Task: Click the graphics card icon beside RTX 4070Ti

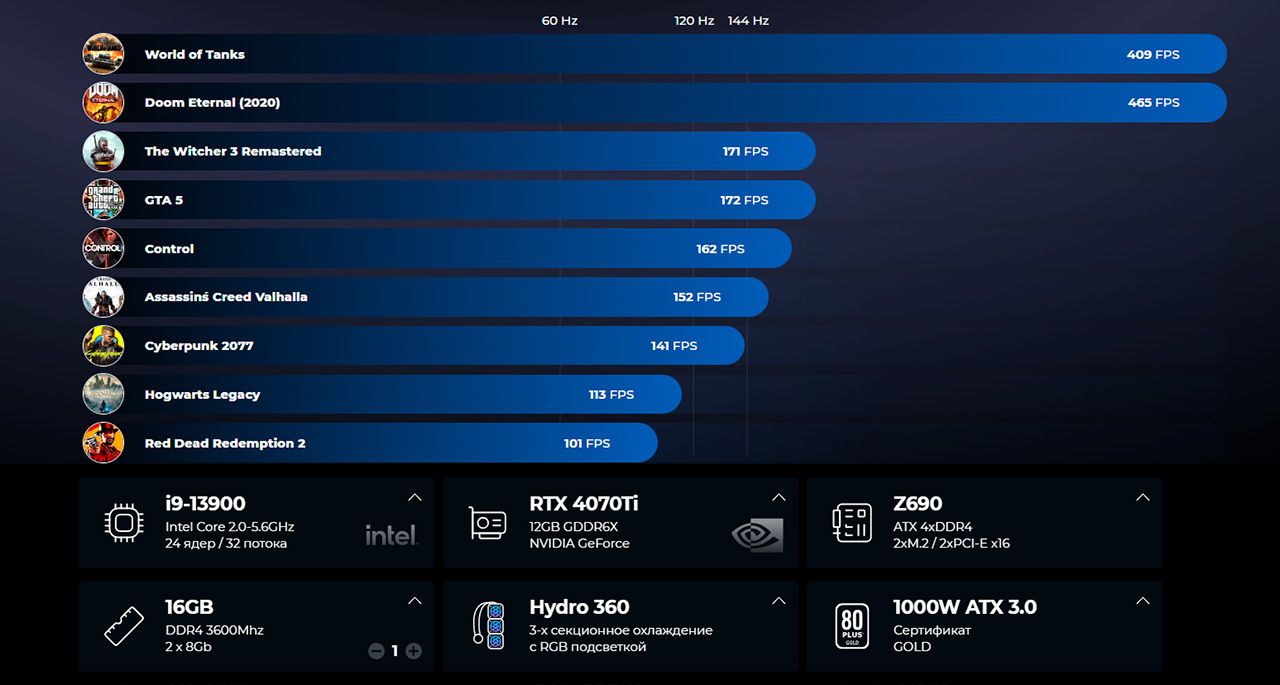Action: point(487,522)
